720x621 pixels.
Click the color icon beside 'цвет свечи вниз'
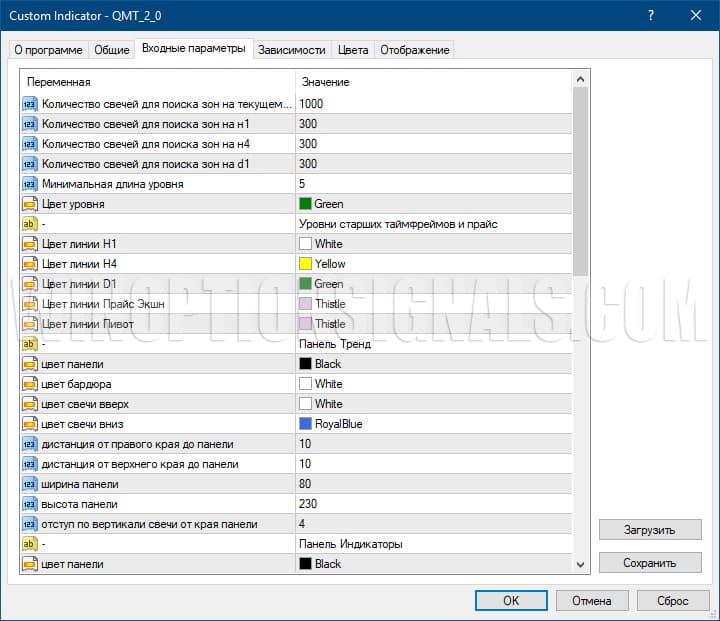pos(29,424)
